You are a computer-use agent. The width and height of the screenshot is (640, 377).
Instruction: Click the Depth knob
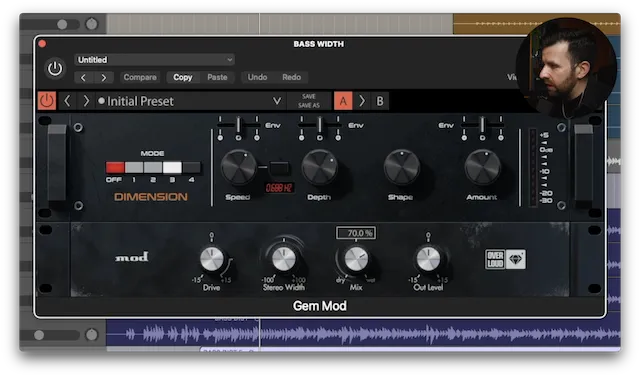tap(320, 168)
